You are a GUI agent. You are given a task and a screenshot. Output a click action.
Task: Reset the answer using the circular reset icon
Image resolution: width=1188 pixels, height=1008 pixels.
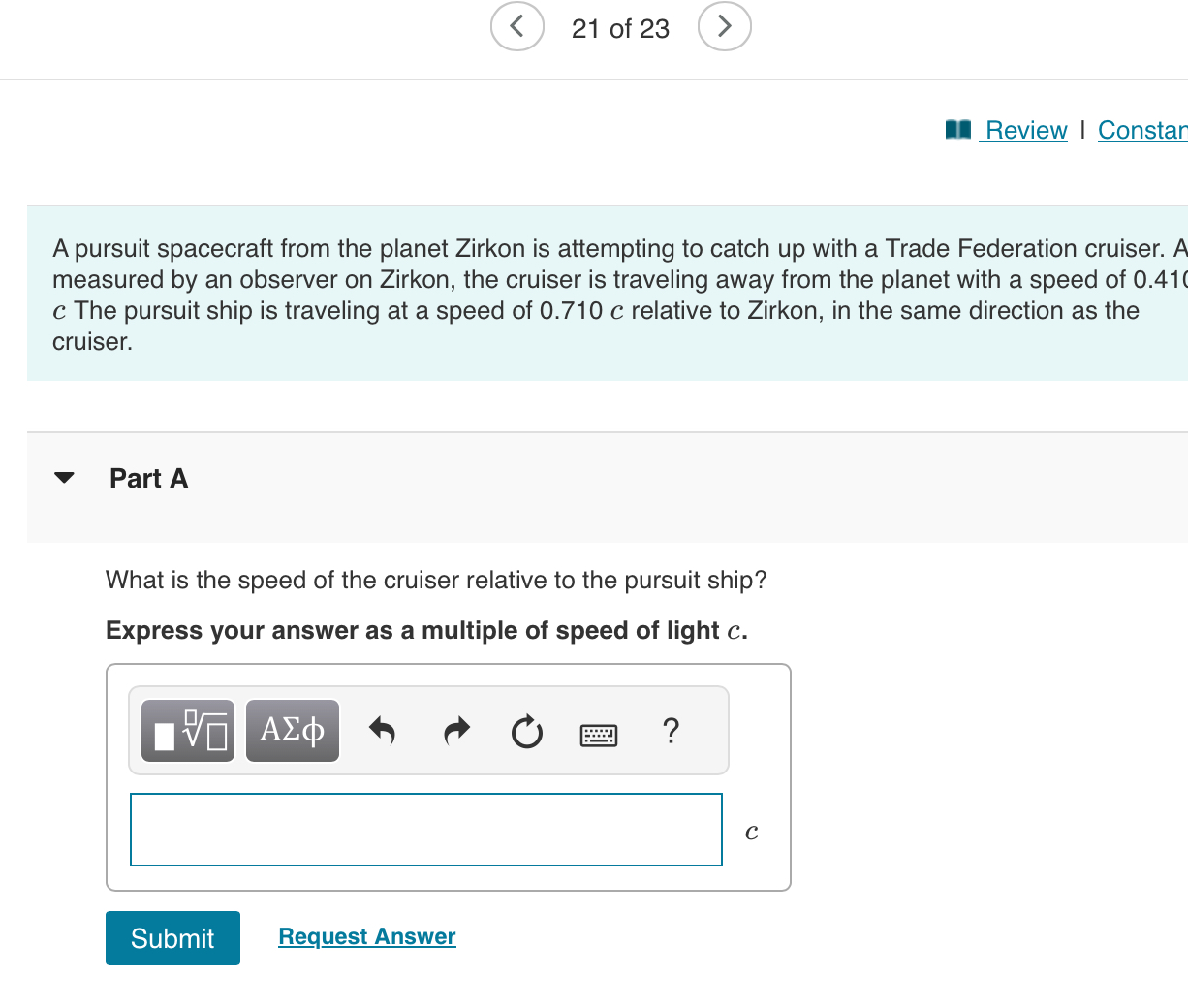click(526, 733)
